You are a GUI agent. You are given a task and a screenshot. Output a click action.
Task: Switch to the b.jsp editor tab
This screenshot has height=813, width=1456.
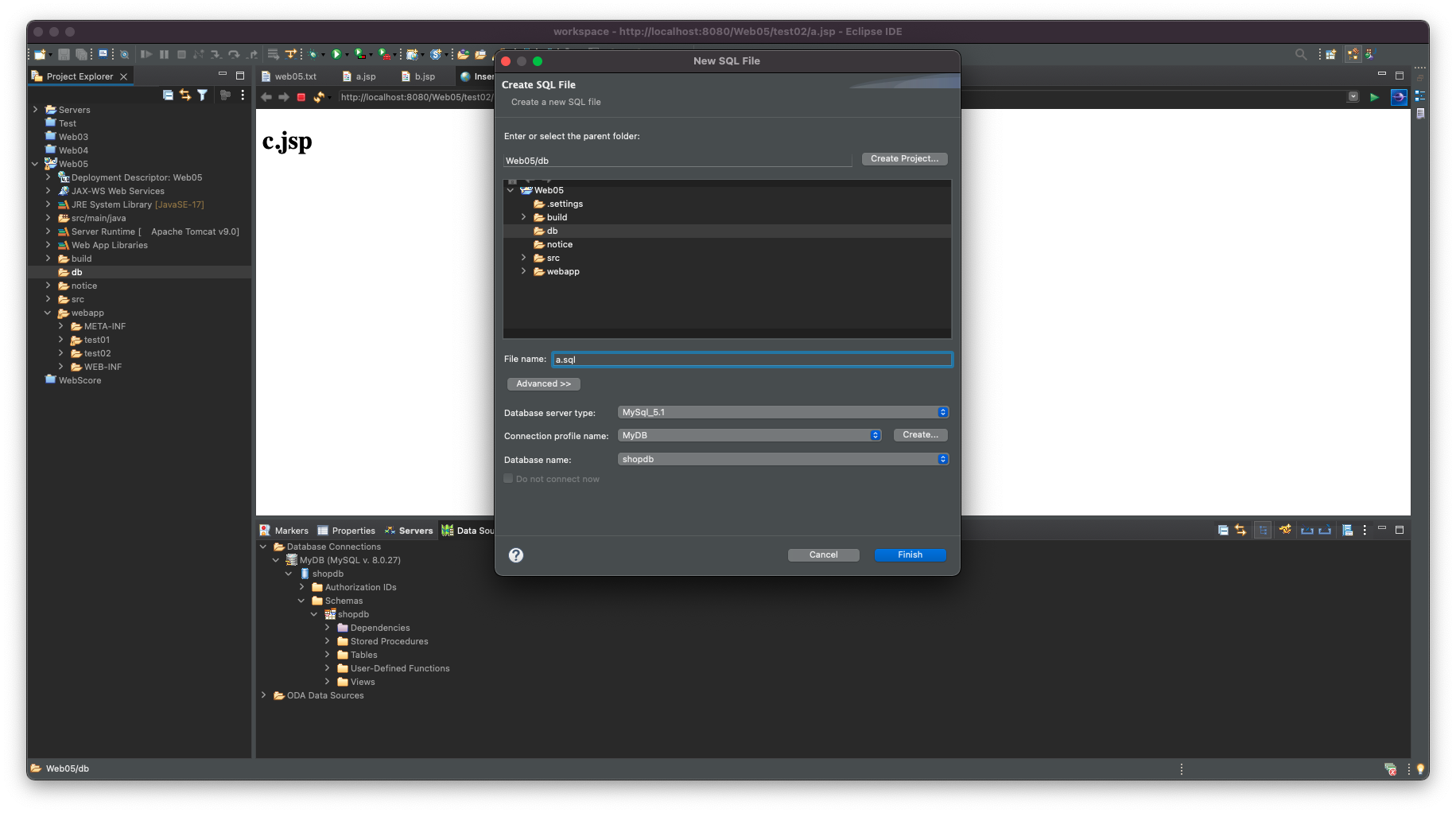(418, 76)
